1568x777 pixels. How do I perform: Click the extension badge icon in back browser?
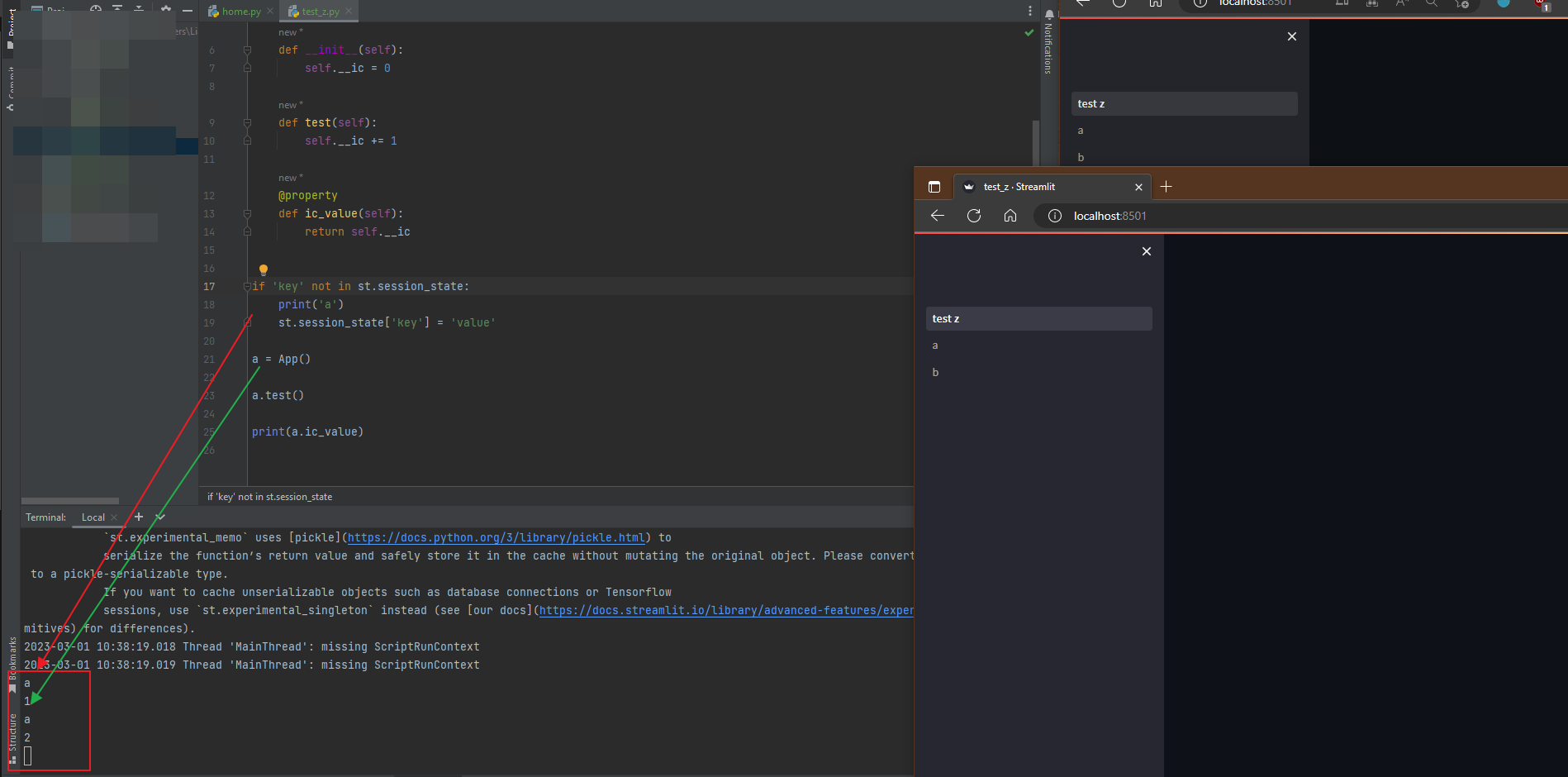pyautogui.click(x=1542, y=4)
